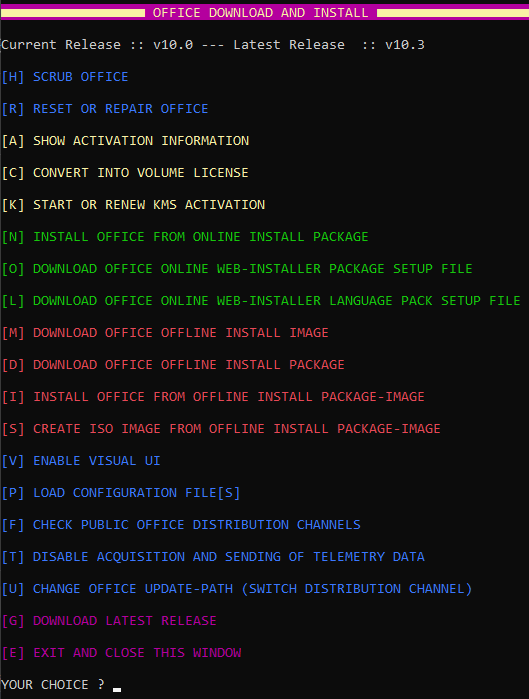Open SHOW ACTIVATION INFORMATION option
529x699 pixels.
pos(125,141)
